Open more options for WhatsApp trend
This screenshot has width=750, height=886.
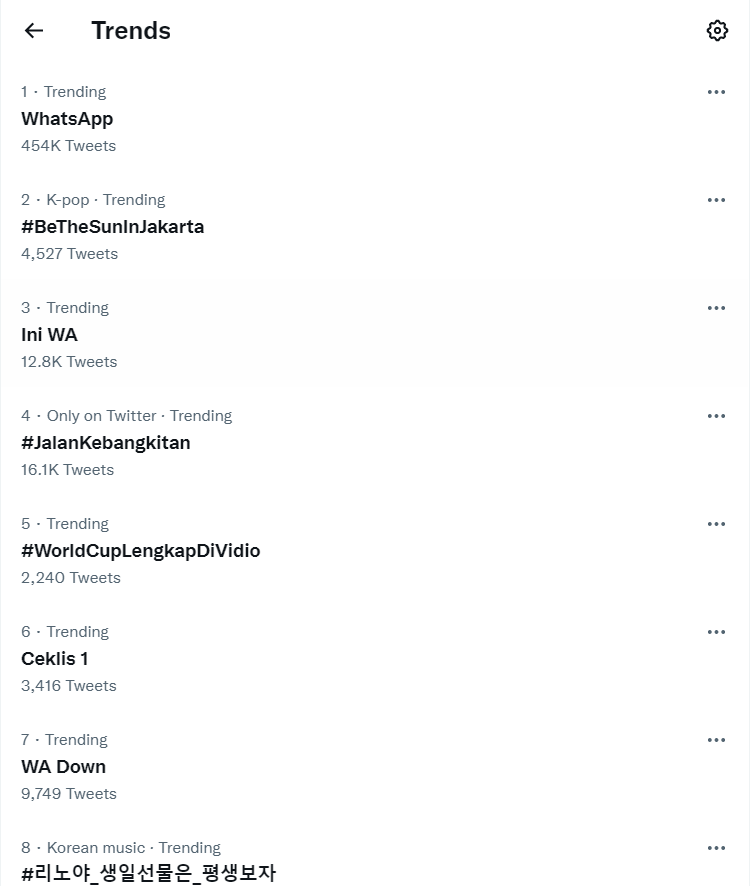pyautogui.click(x=716, y=92)
